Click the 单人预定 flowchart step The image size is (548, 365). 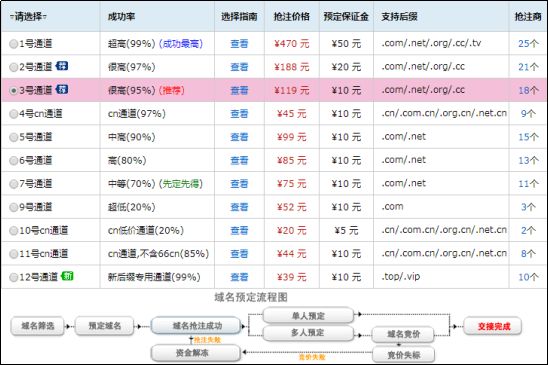(308, 316)
